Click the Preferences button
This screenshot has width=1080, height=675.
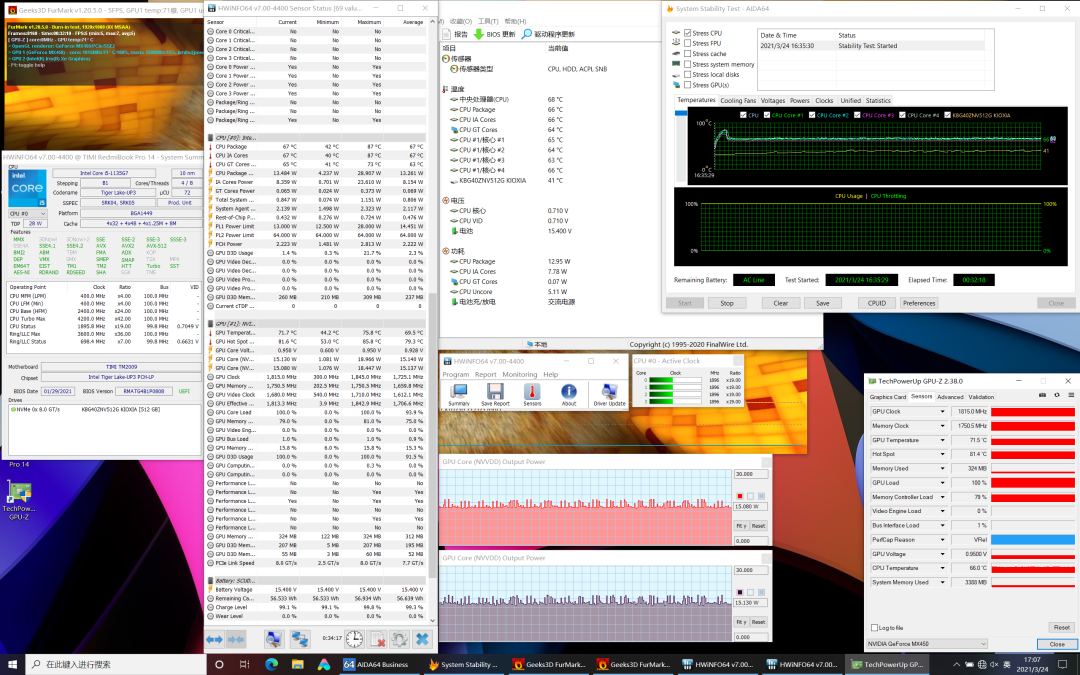[919, 303]
